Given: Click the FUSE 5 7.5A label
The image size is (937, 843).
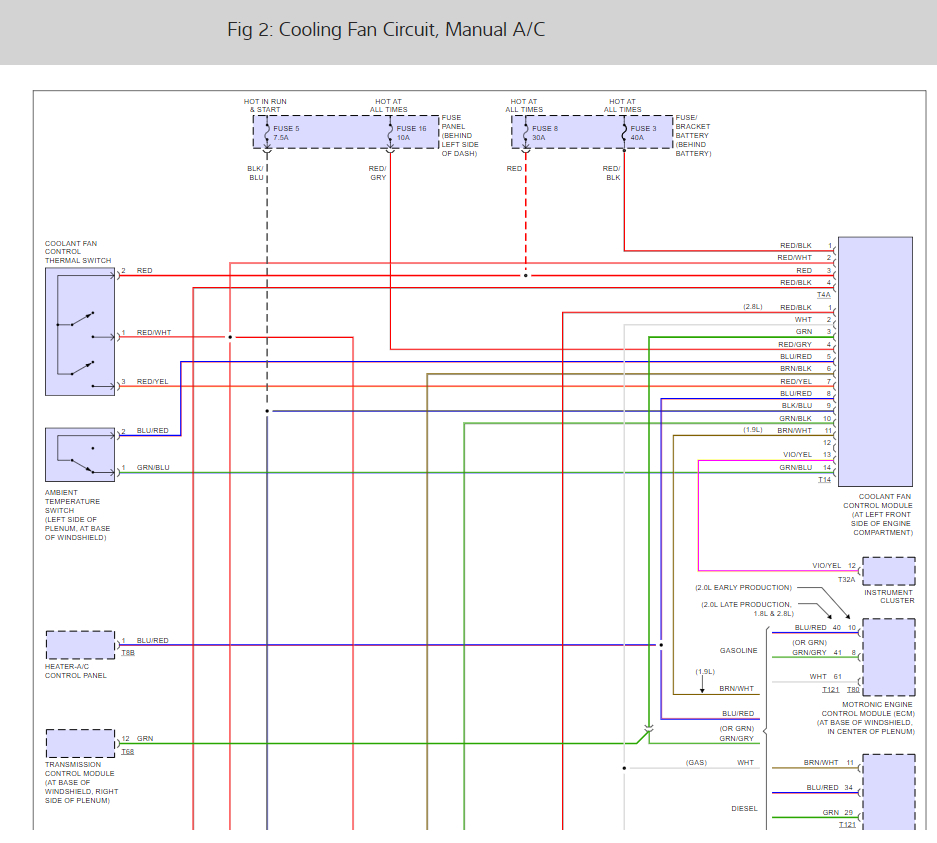Looking at the screenshot, I should [x=286, y=133].
